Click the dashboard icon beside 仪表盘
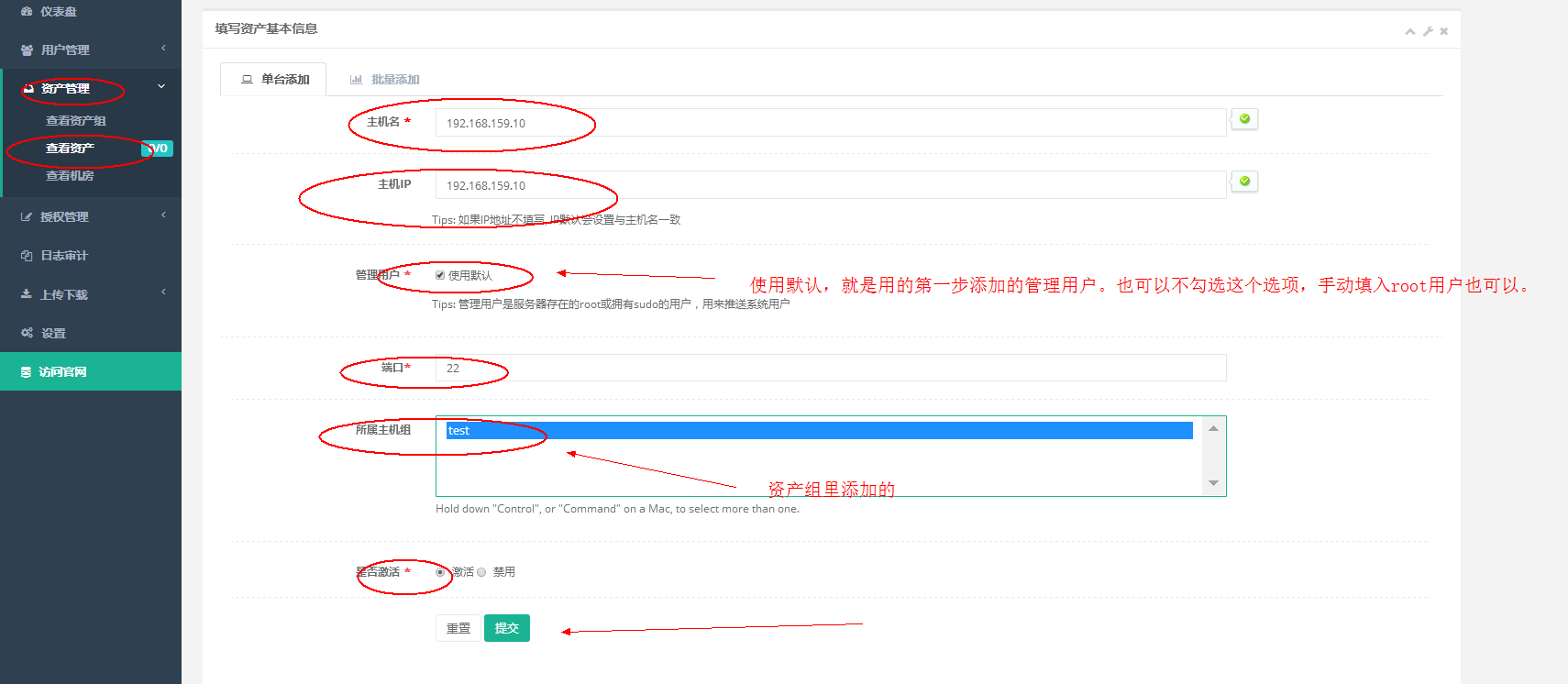Image resolution: width=1568 pixels, height=684 pixels. 27,12
